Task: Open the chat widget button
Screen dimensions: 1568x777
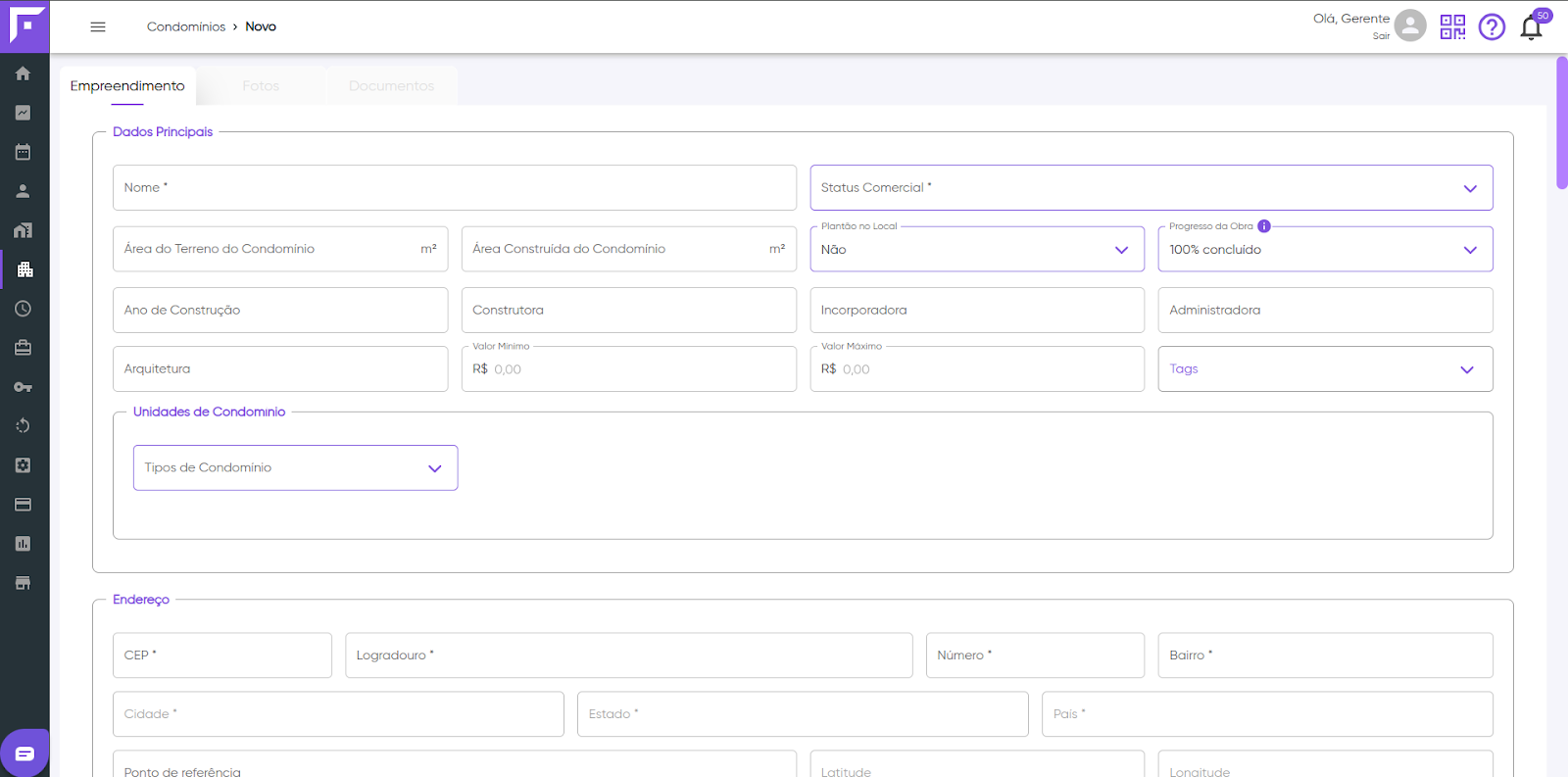Action: pos(24,753)
